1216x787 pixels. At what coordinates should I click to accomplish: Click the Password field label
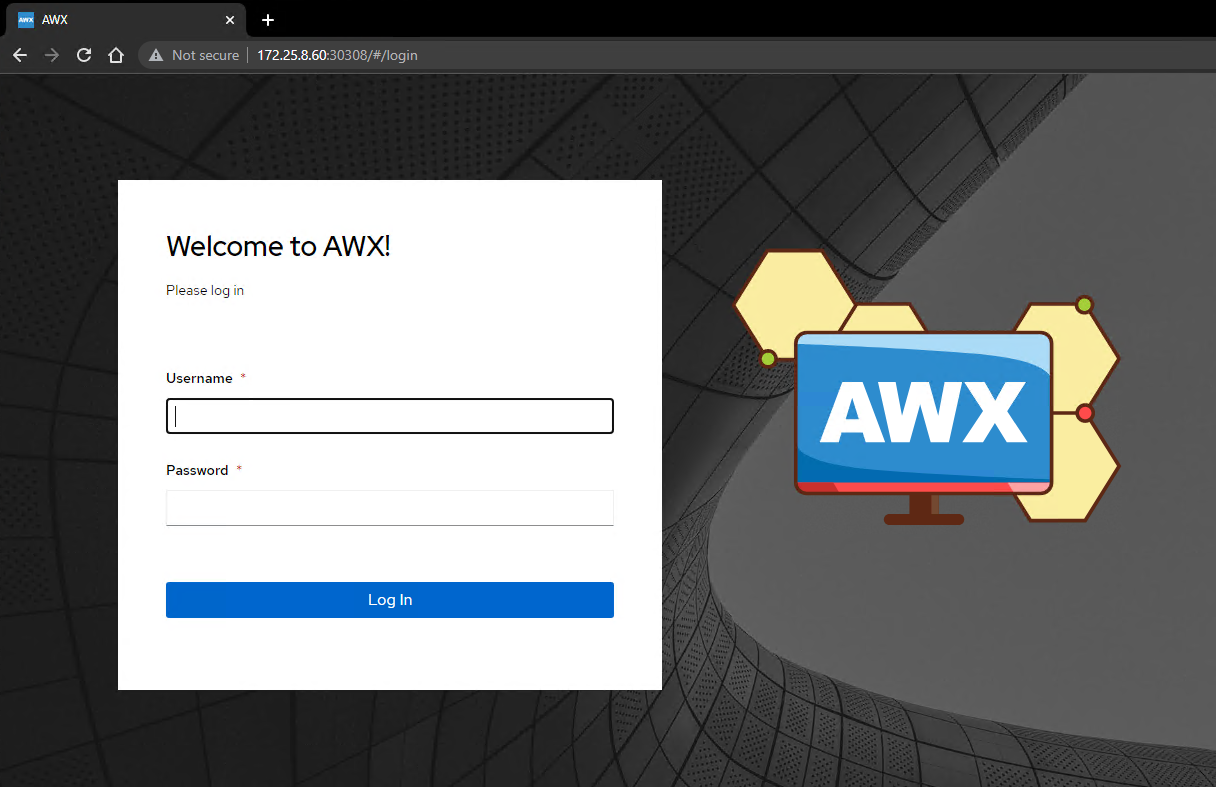pos(197,470)
